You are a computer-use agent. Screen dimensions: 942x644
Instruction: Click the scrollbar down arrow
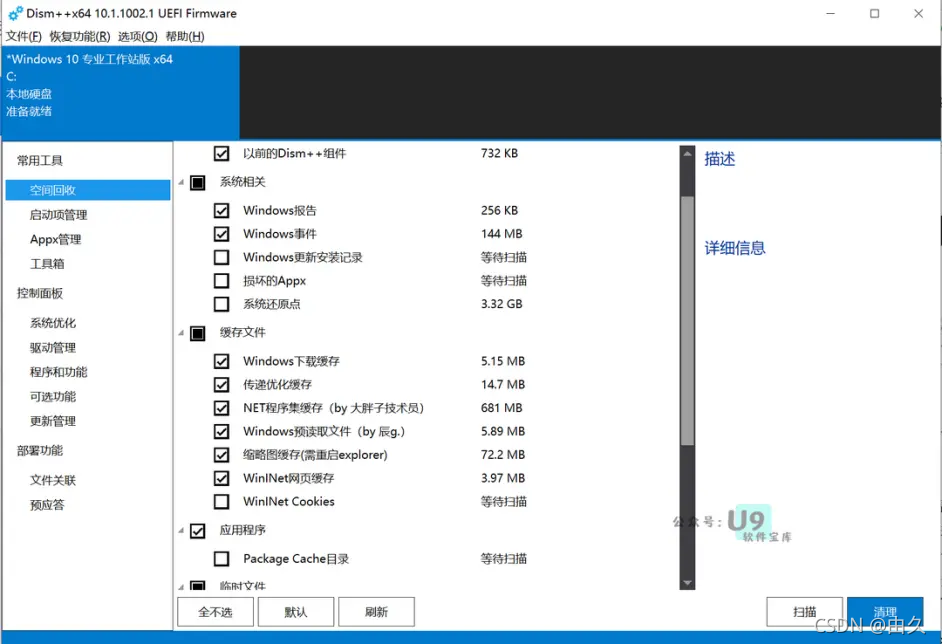(x=687, y=583)
